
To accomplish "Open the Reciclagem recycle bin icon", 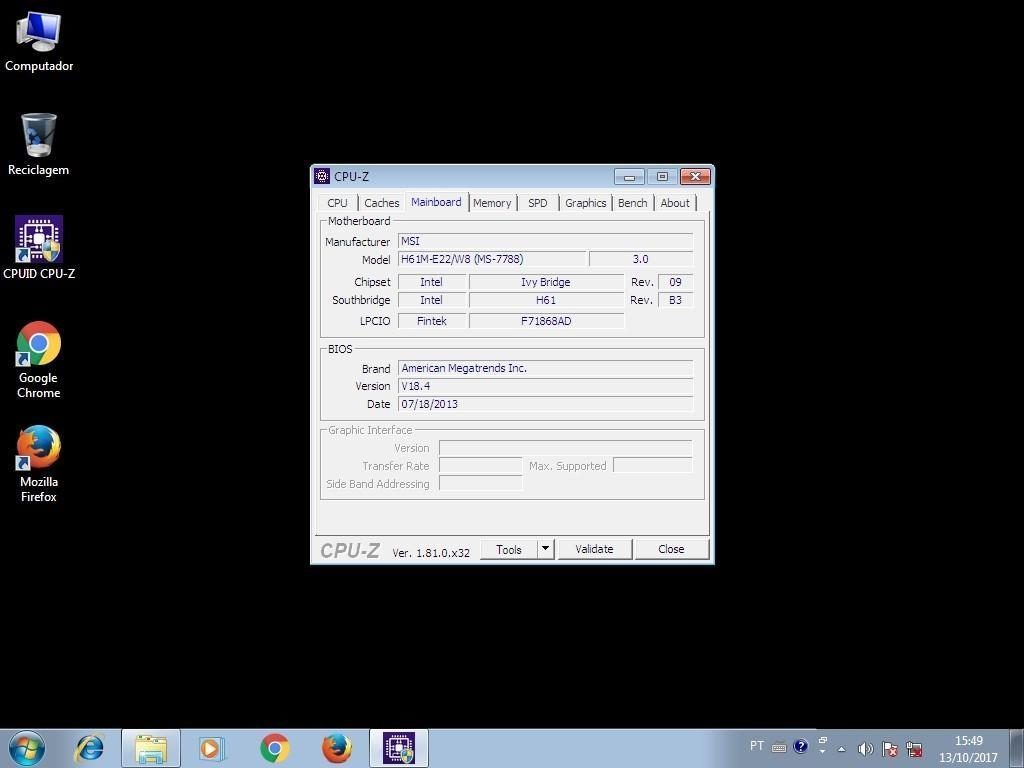I will point(39,144).
